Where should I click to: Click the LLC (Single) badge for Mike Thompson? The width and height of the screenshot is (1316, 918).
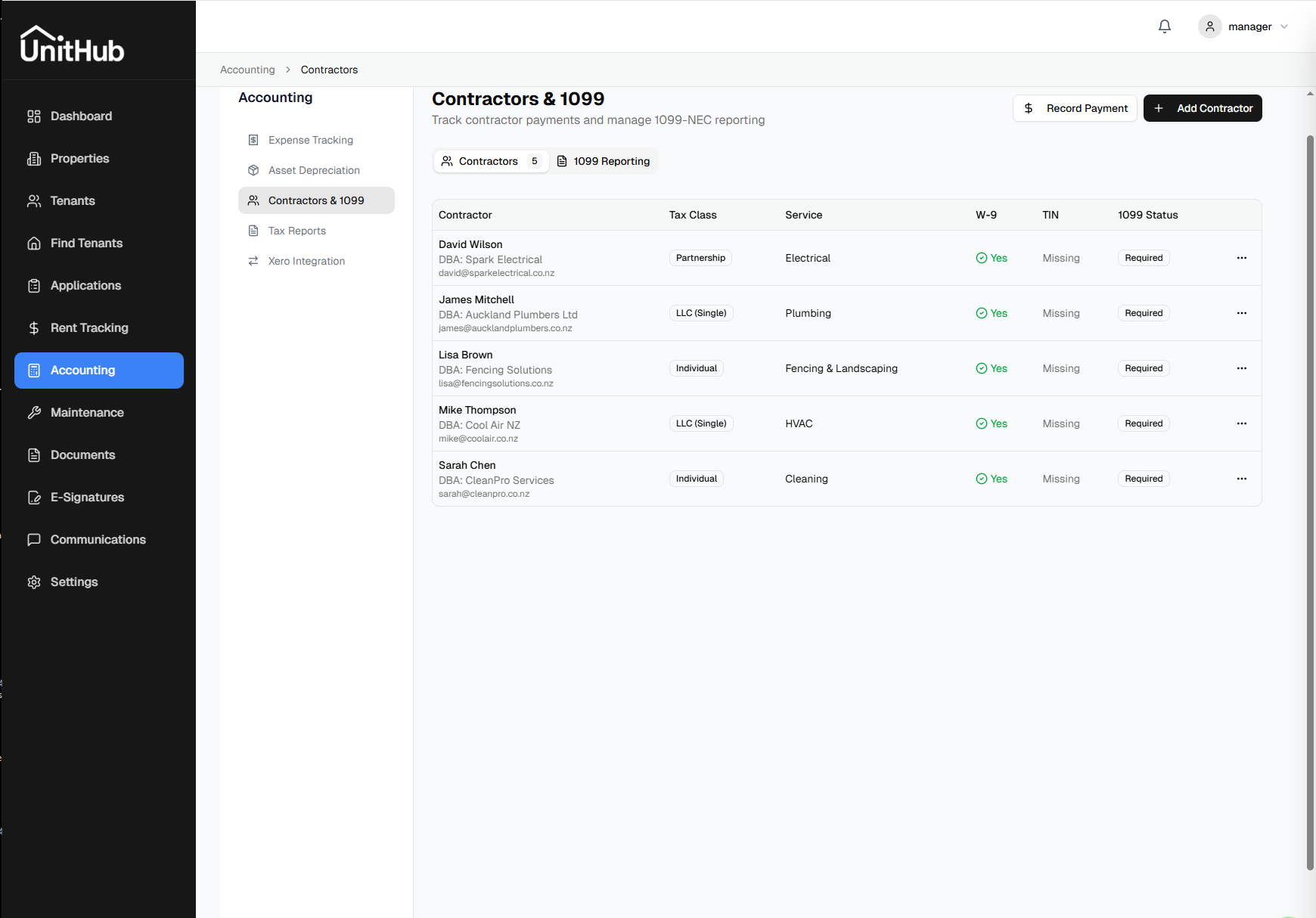(701, 423)
